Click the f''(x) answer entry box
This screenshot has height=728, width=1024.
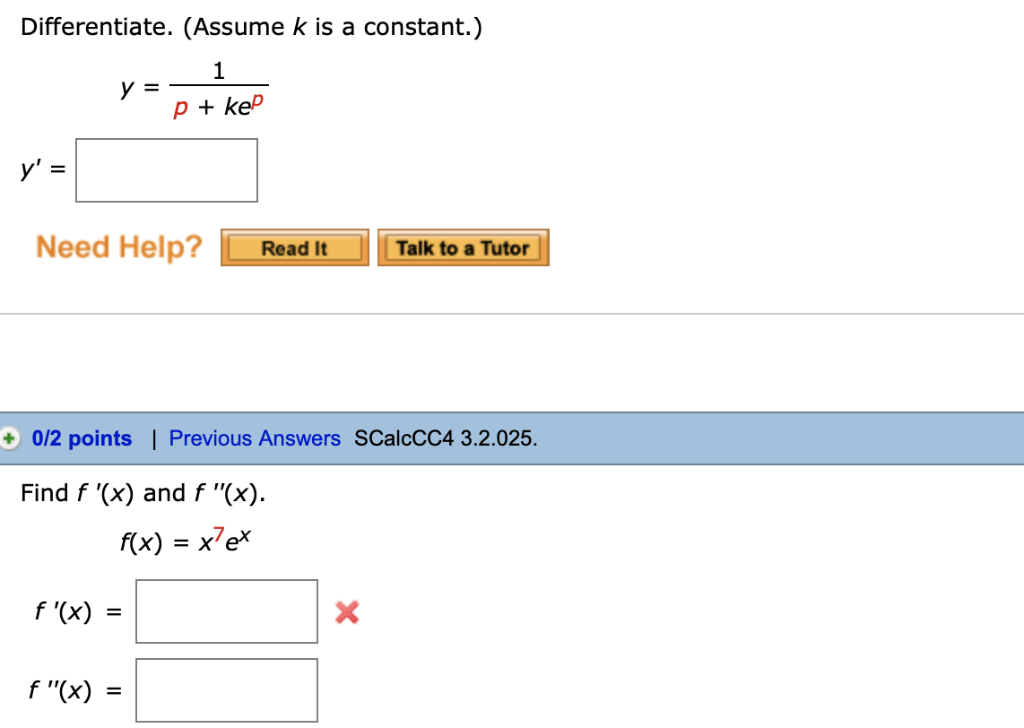tap(226, 689)
